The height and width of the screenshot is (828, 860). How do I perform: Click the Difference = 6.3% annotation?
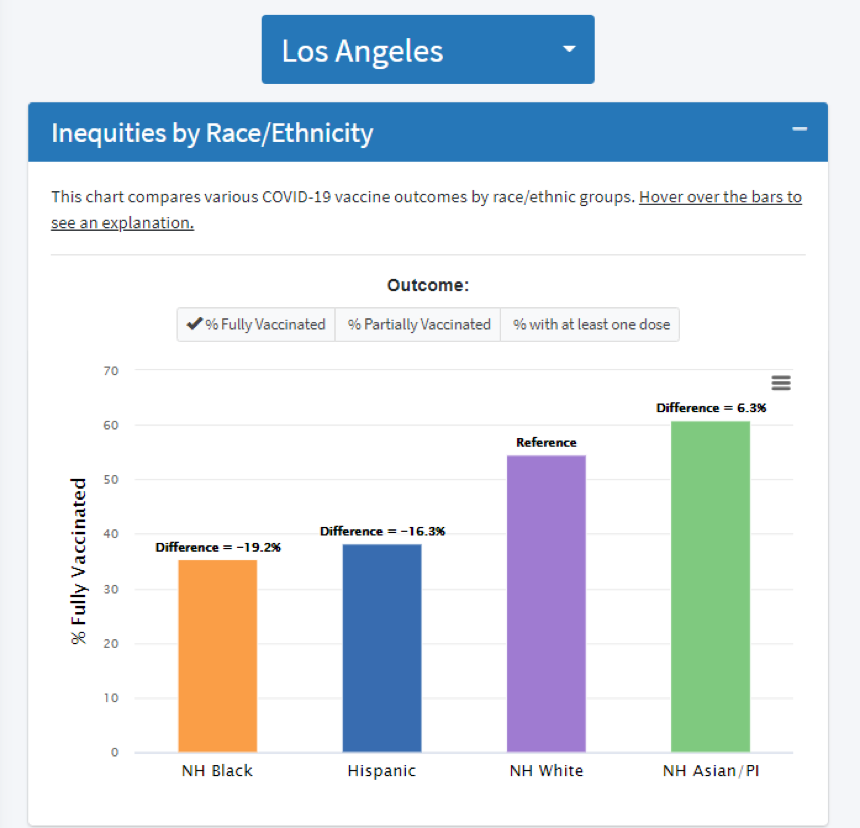(711, 408)
